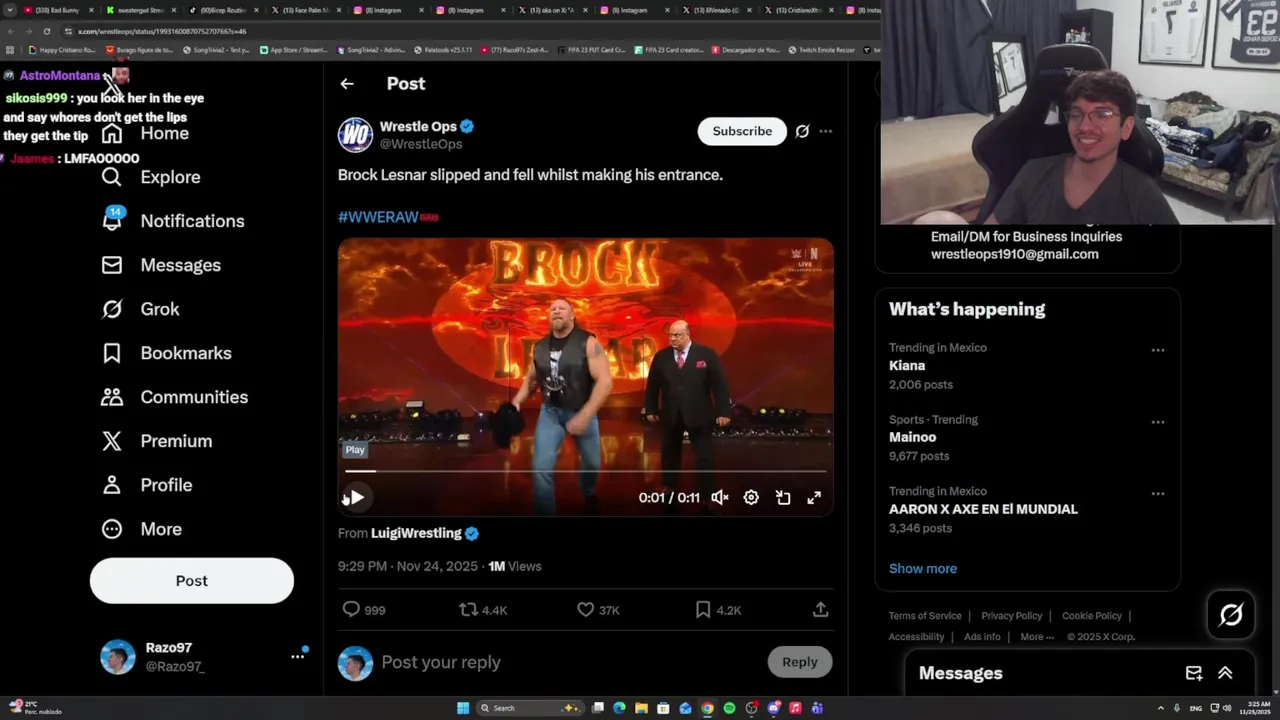Screen dimensions: 1280x720
Task: Click the video progress bar
Action: click(586, 470)
